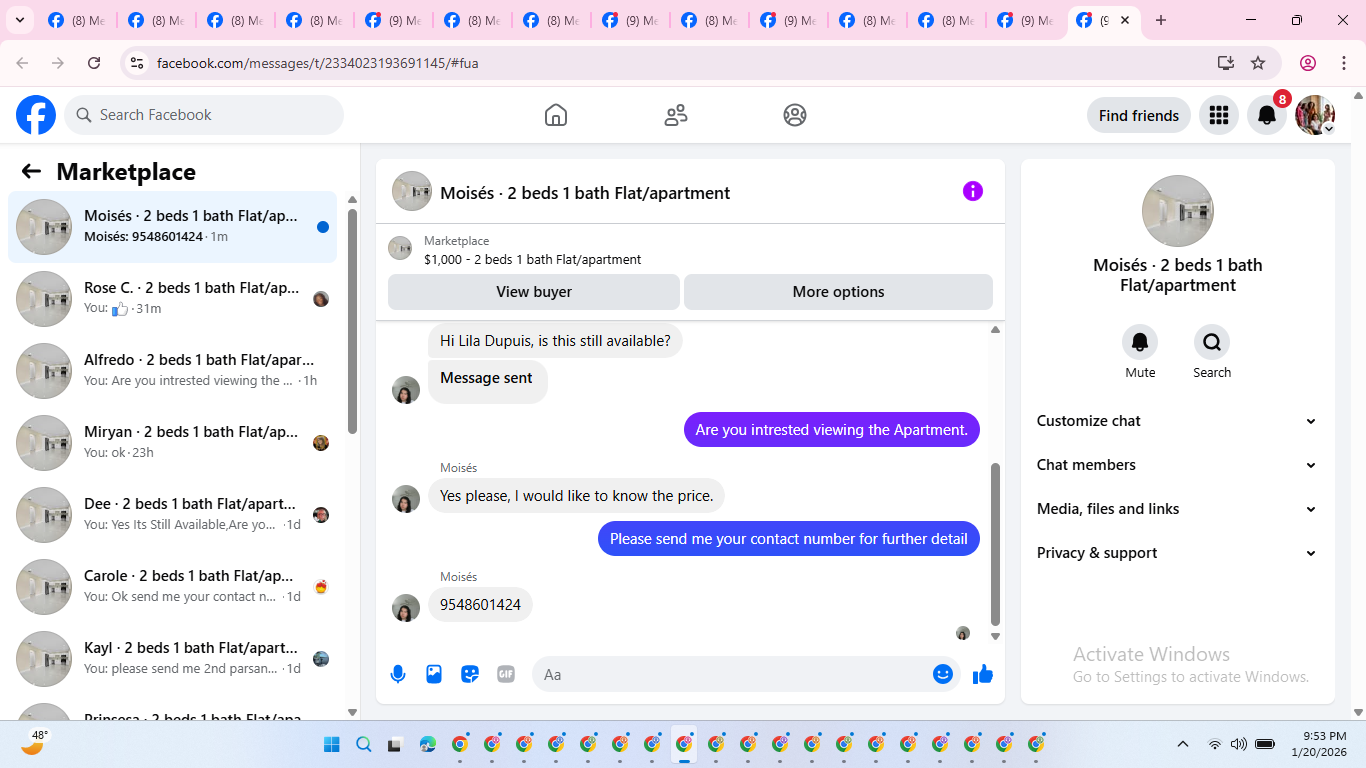1366x768 pixels.
Task: View site information icon in address bar
Action: (137, 63)
